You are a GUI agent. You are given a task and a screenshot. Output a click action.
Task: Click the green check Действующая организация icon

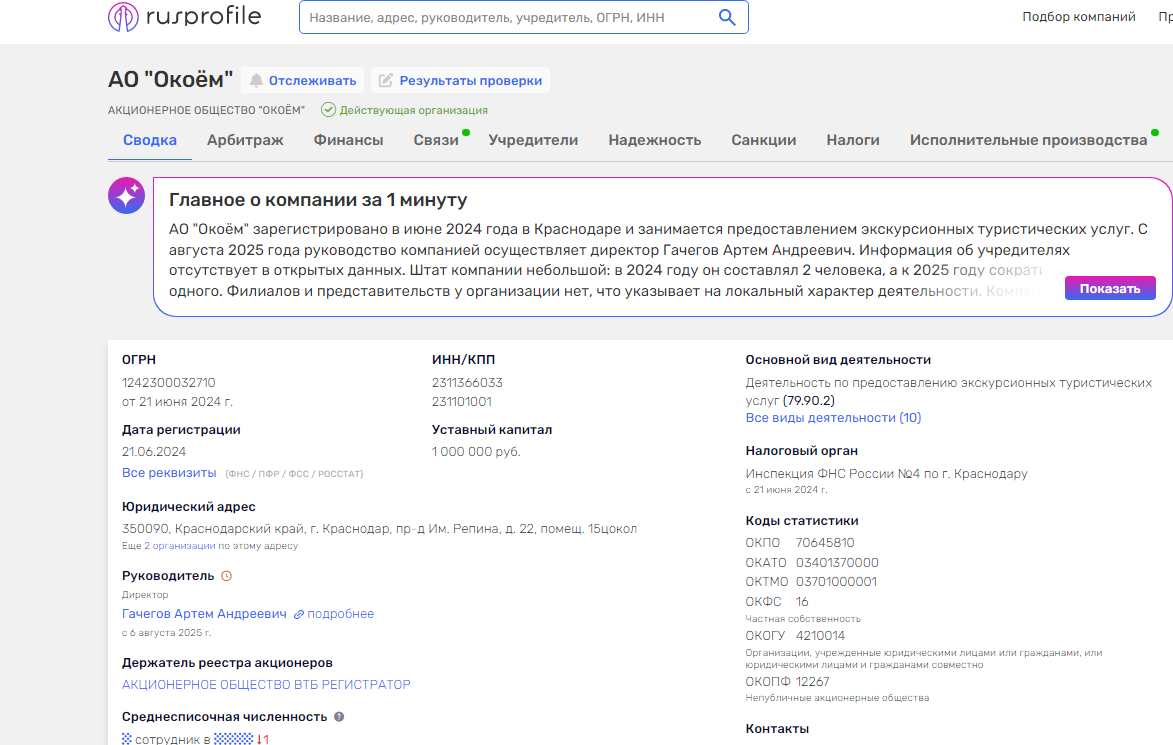[328, 110]
